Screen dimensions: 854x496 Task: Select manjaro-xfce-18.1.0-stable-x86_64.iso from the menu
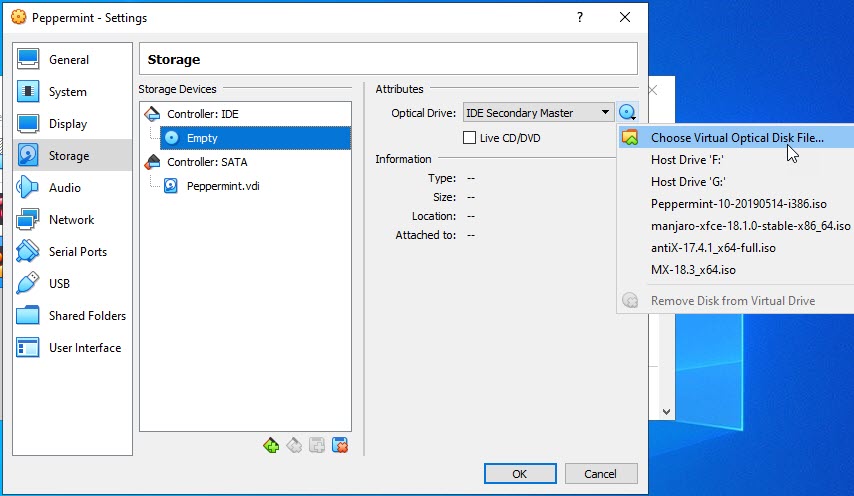736,226
